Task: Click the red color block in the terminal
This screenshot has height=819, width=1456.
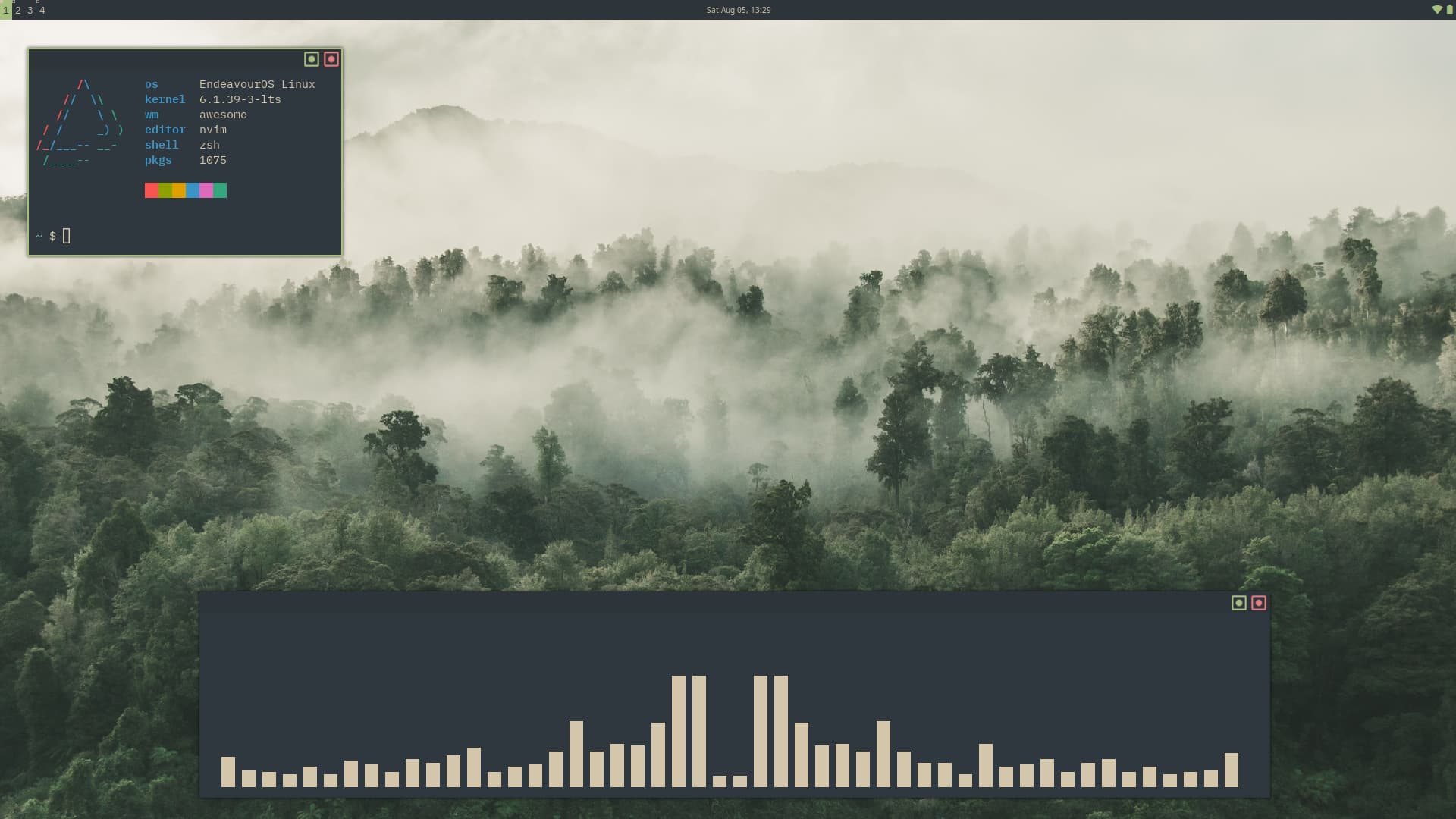Action: tap(152, 190)
